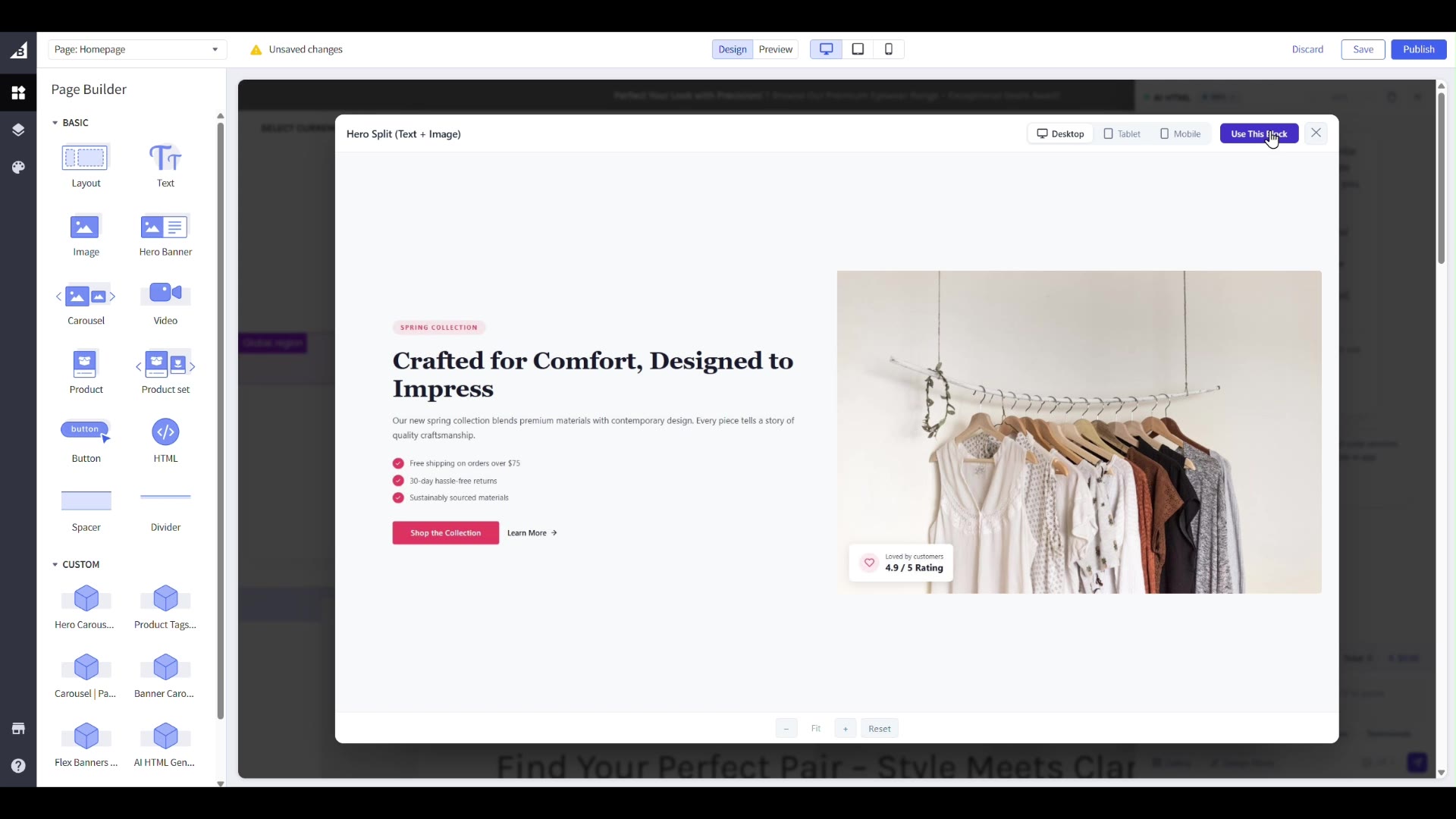Click the BigCommerce logo icon
This screenshot has height=819, width=1456.
[x=18, y=50]
